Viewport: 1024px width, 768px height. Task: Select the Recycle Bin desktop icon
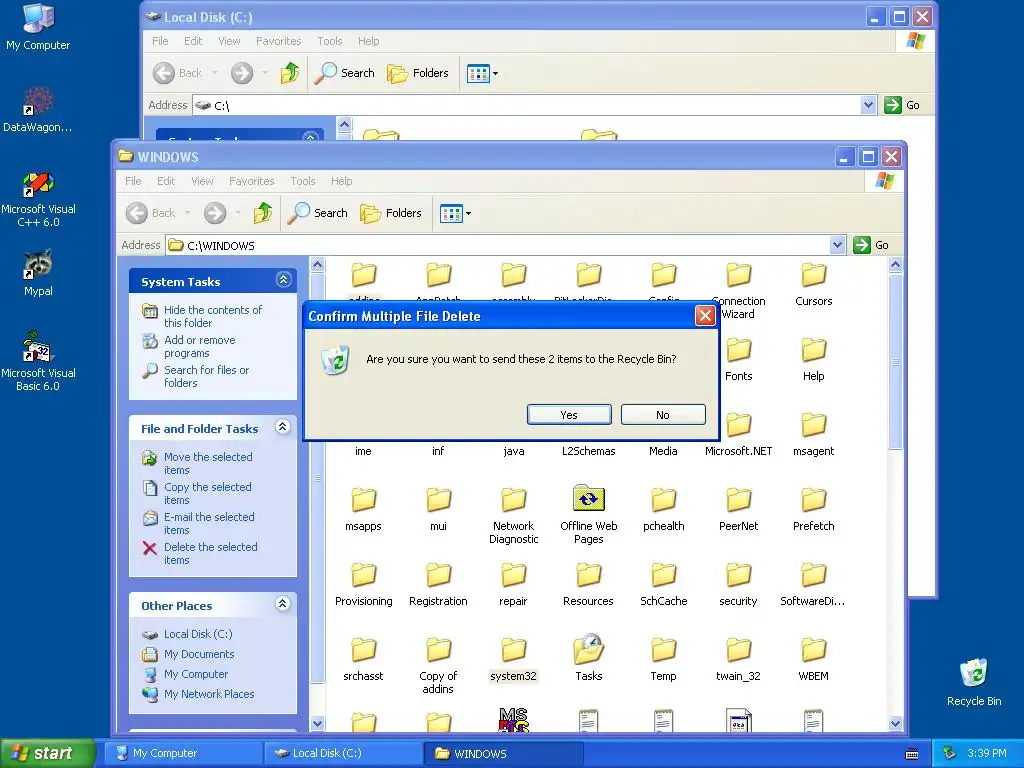974,683
